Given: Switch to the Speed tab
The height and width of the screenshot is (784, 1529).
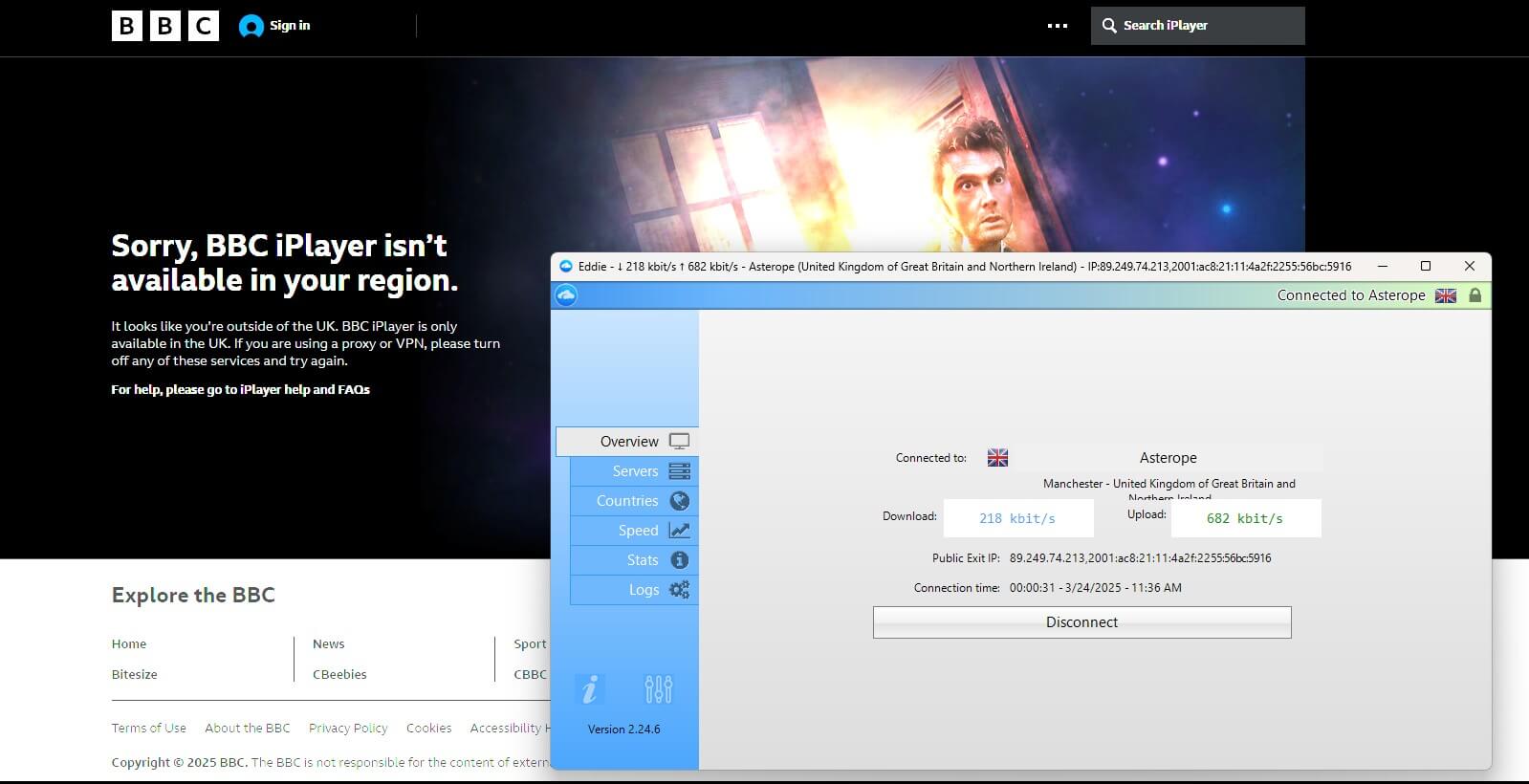Looking at the screenshot, I should (x=635, y=531).
